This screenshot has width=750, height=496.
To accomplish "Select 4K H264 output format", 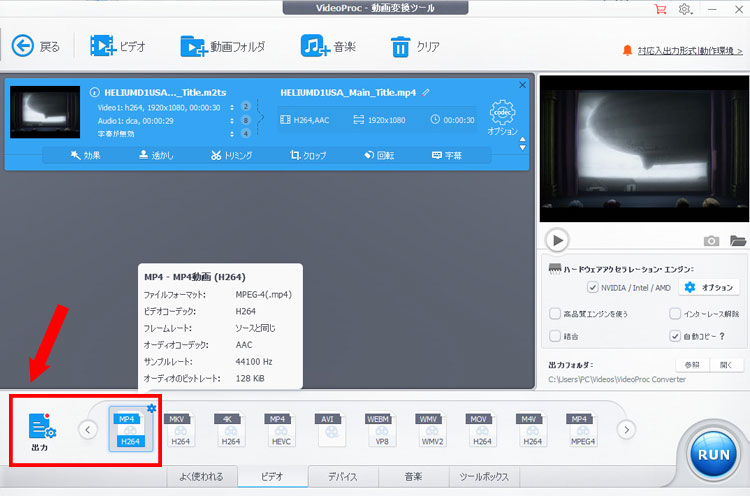I will click(230, 430).
